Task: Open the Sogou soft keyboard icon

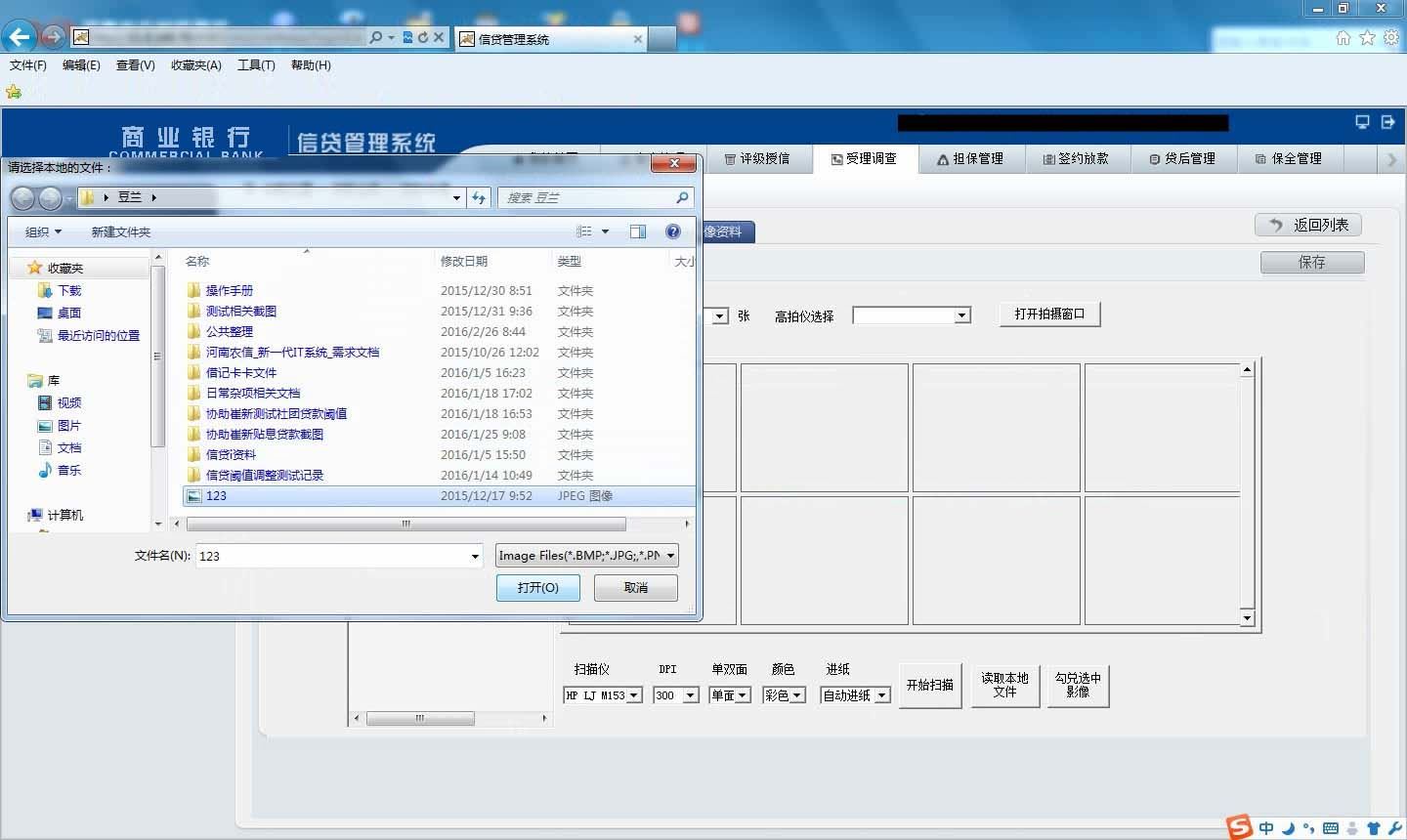Action: pyautogui.click(x=1330, y=828)
